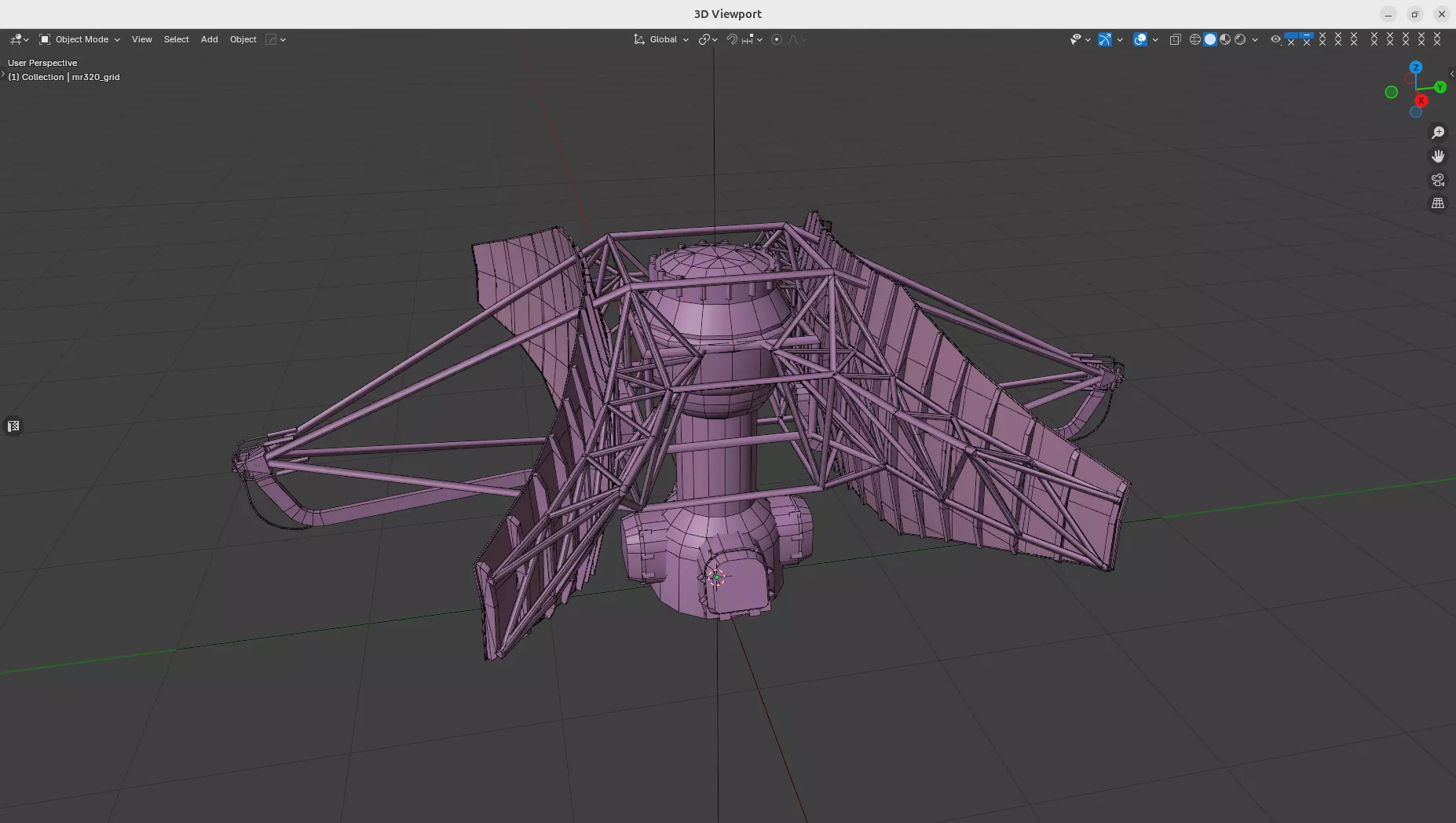1456x823 pixels.
Task: Toggle show overlays button
Action: (1140, 39)
